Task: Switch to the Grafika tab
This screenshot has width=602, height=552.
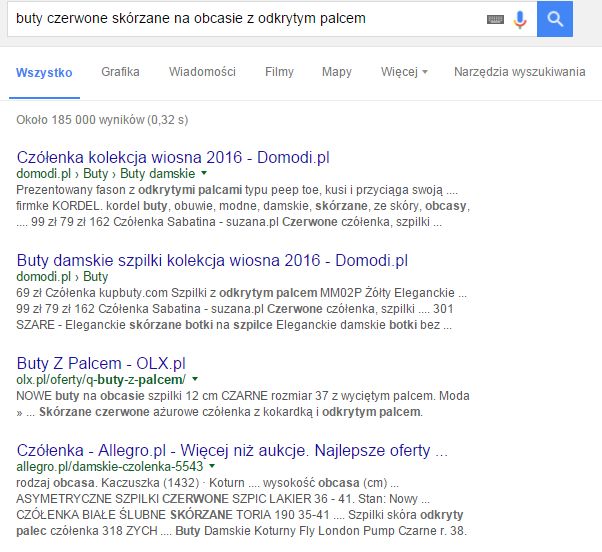Action: pos(120,72)
